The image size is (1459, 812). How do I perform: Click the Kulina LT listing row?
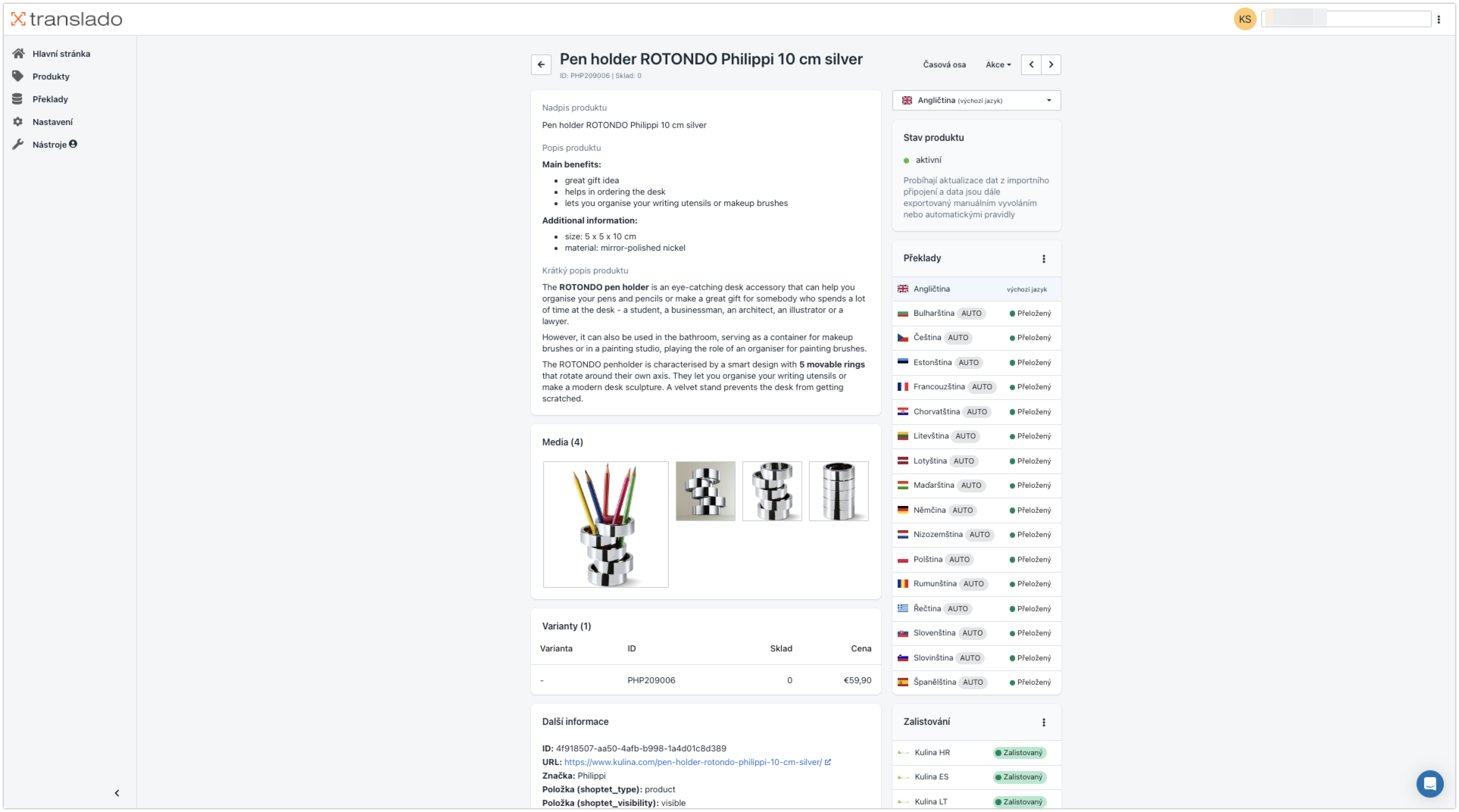pyautogui.click(x=976, y=802)
